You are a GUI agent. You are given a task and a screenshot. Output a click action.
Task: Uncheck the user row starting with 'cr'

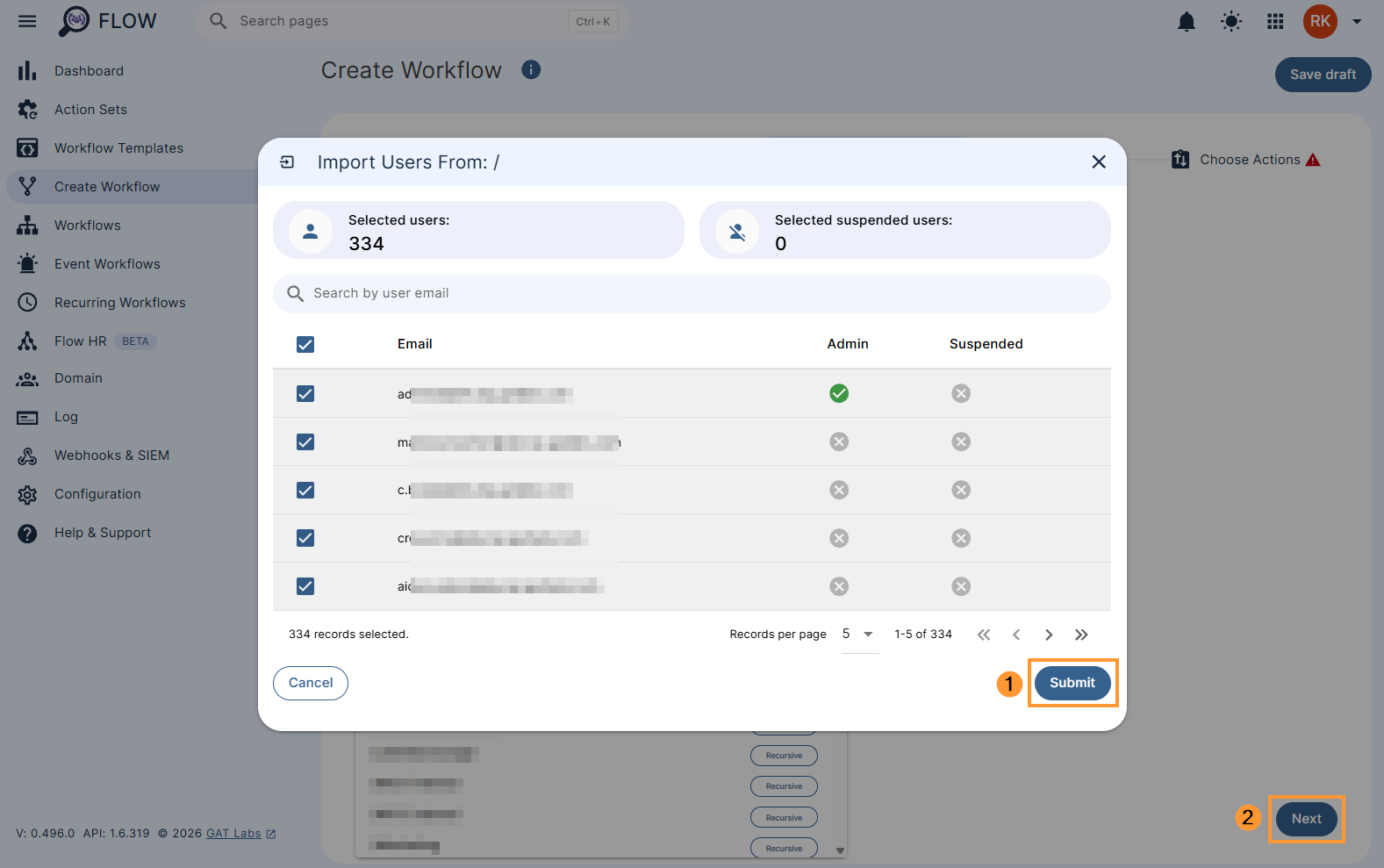pyautogui.click(x=305, y=538)
